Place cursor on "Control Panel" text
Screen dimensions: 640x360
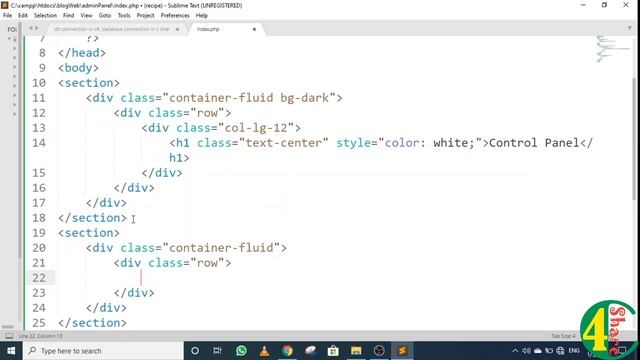534,143
